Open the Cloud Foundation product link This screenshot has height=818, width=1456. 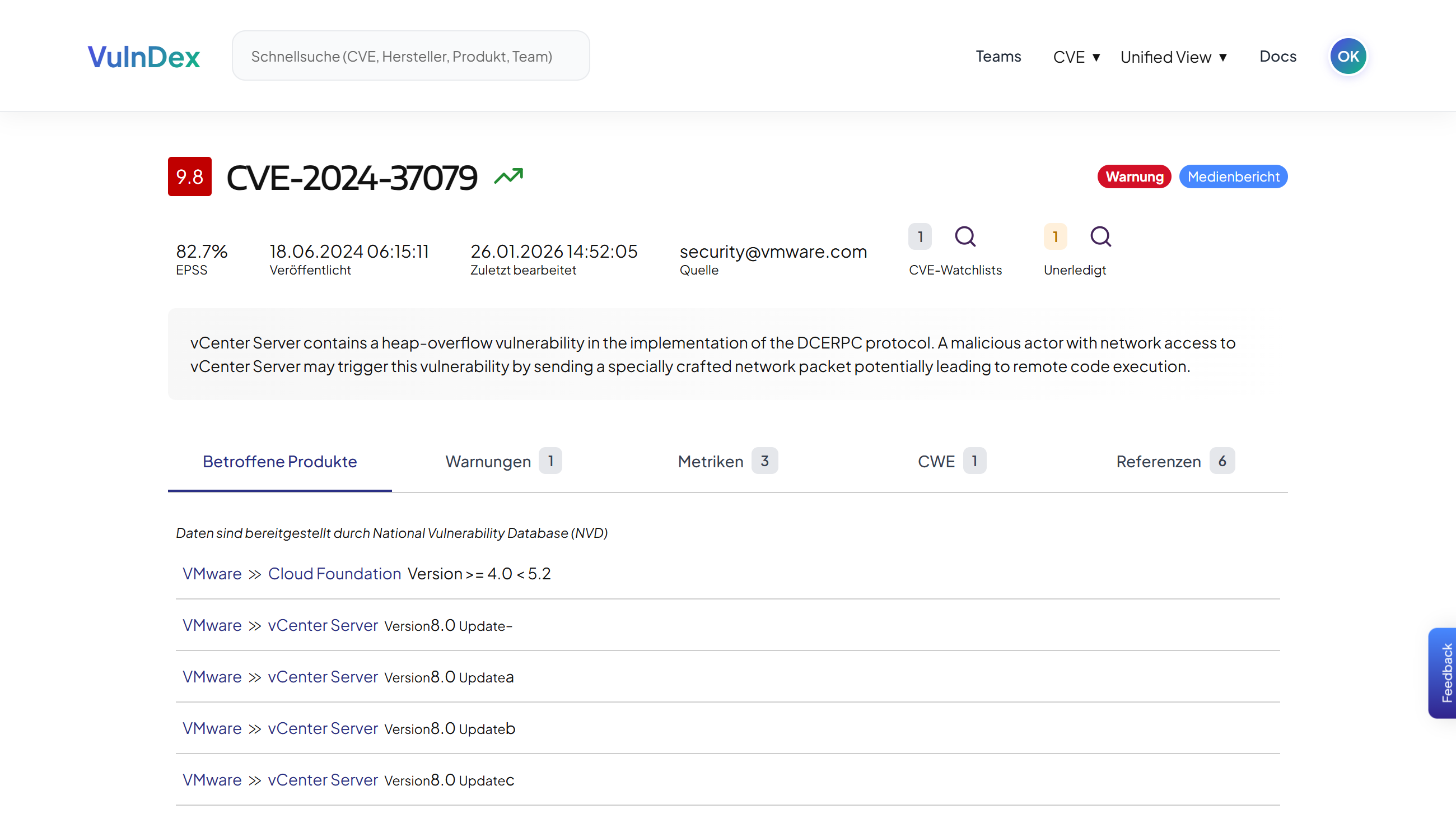pos(335,573)
